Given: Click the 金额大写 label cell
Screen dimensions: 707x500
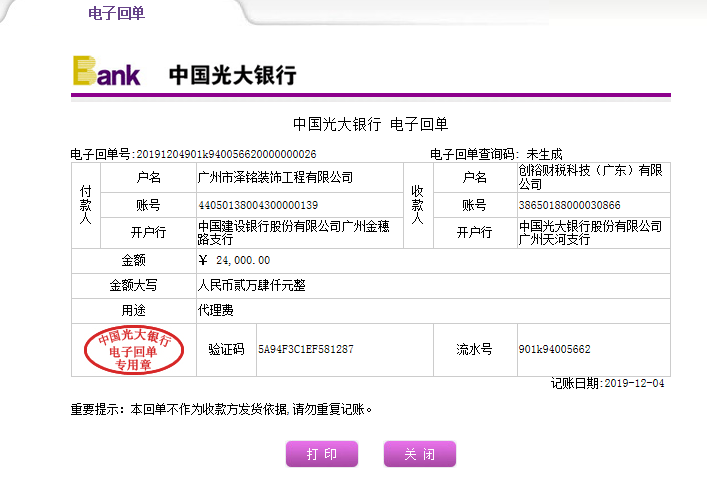Looking at the screenshot, I should click(x=133, y=285).
